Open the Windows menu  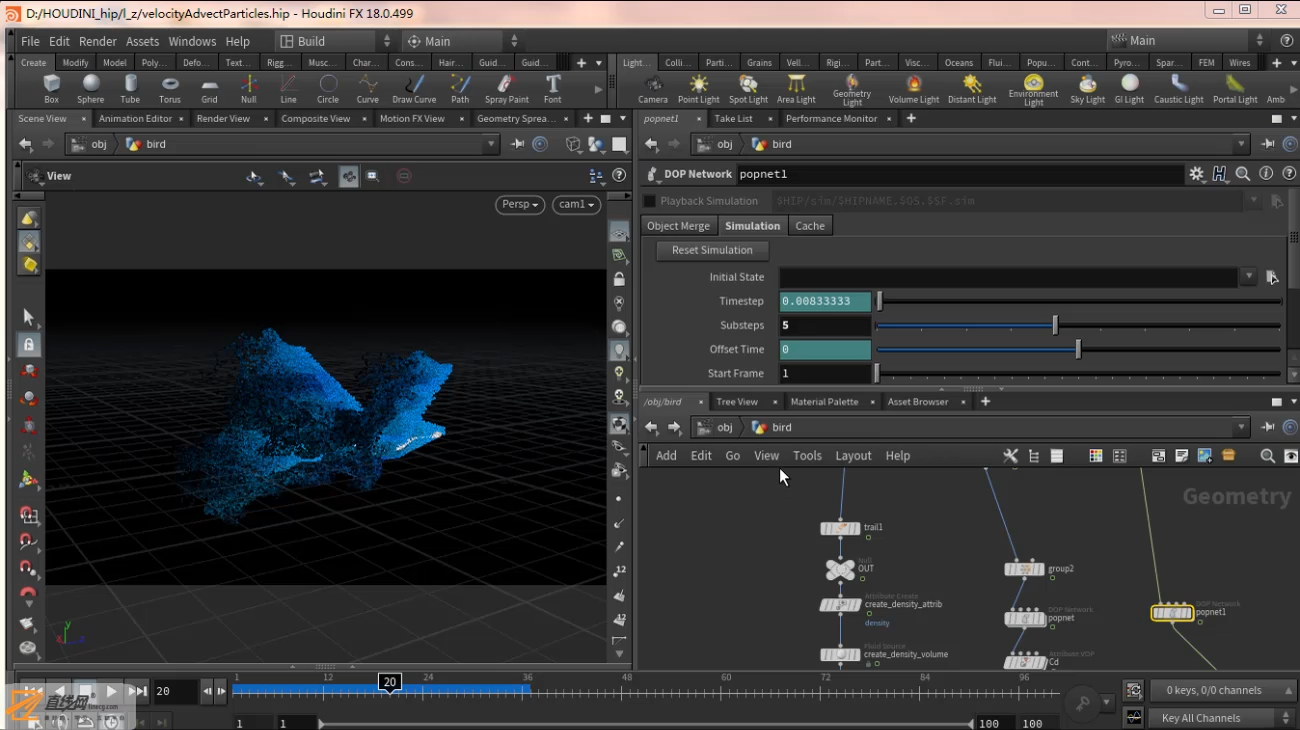tap(192, 41)
